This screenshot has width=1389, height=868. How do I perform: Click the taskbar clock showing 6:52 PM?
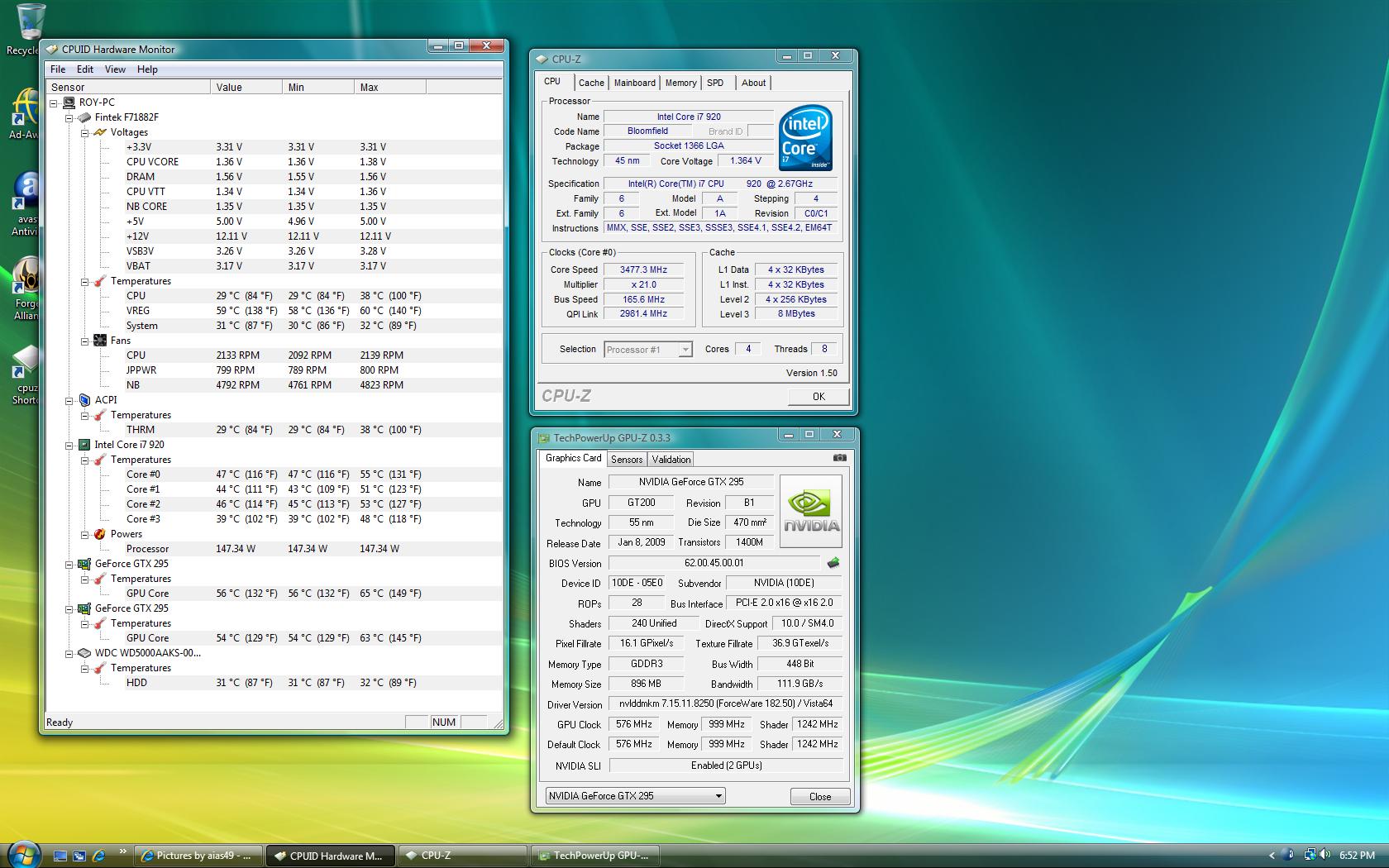[x=1357, y=856]
